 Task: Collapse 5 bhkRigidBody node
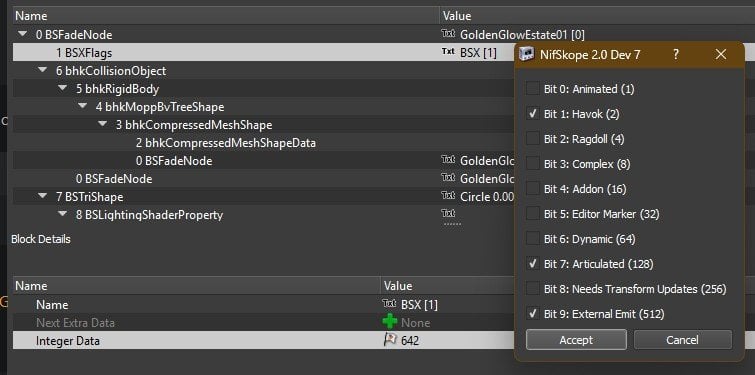[63, 89]
